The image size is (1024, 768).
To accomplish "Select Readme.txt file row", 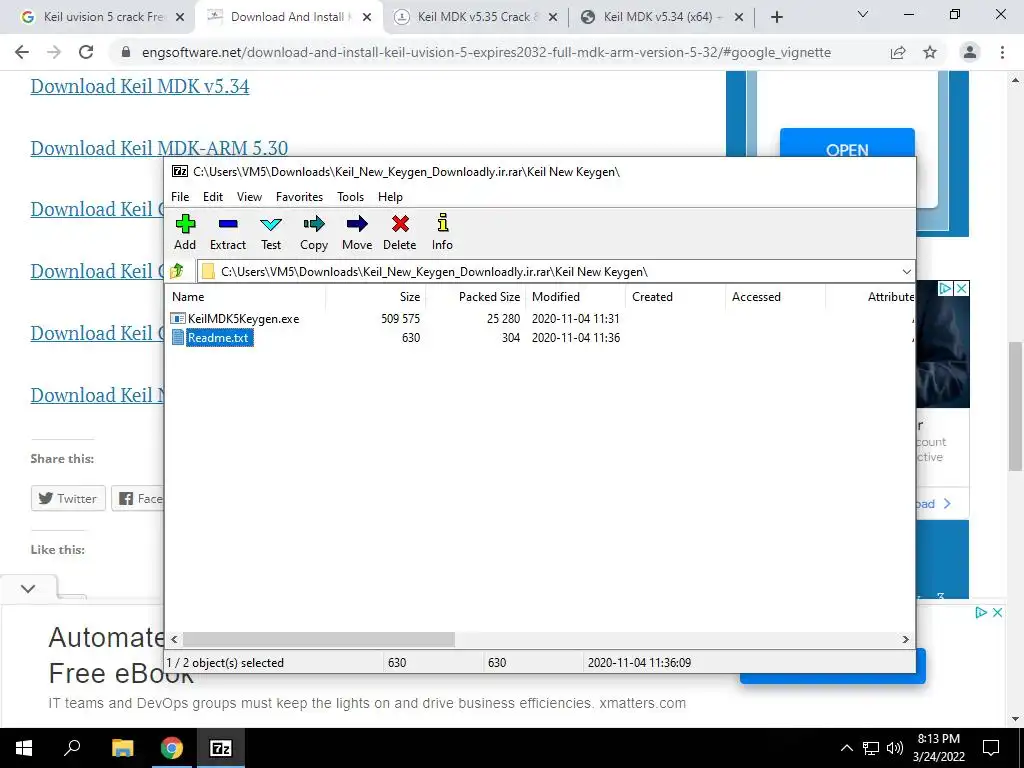I will coord(539,338).
